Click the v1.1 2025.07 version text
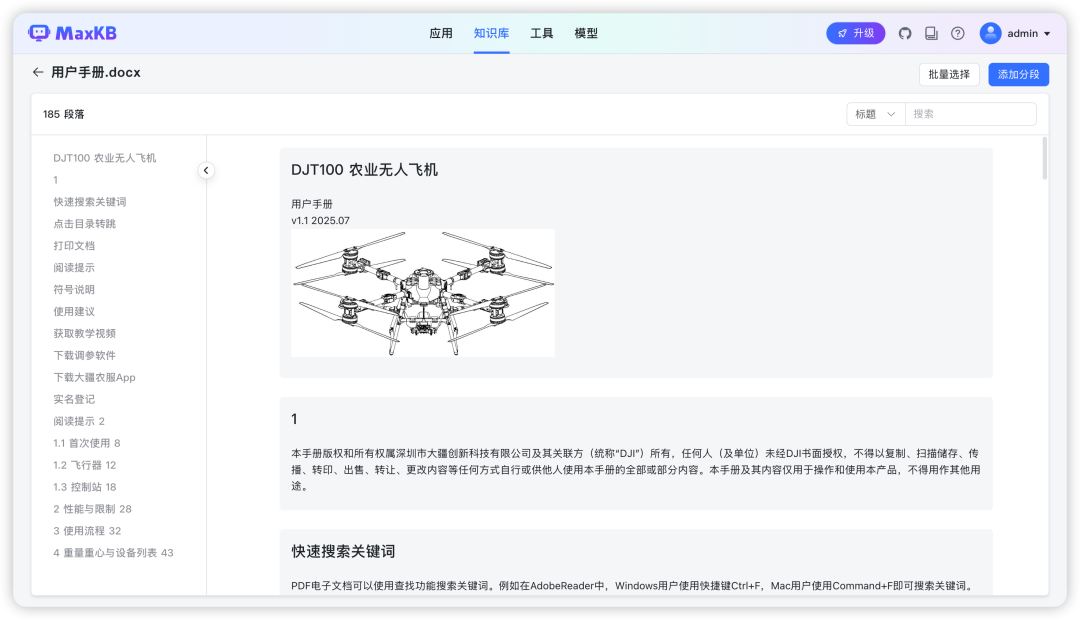 coord(320,220)
